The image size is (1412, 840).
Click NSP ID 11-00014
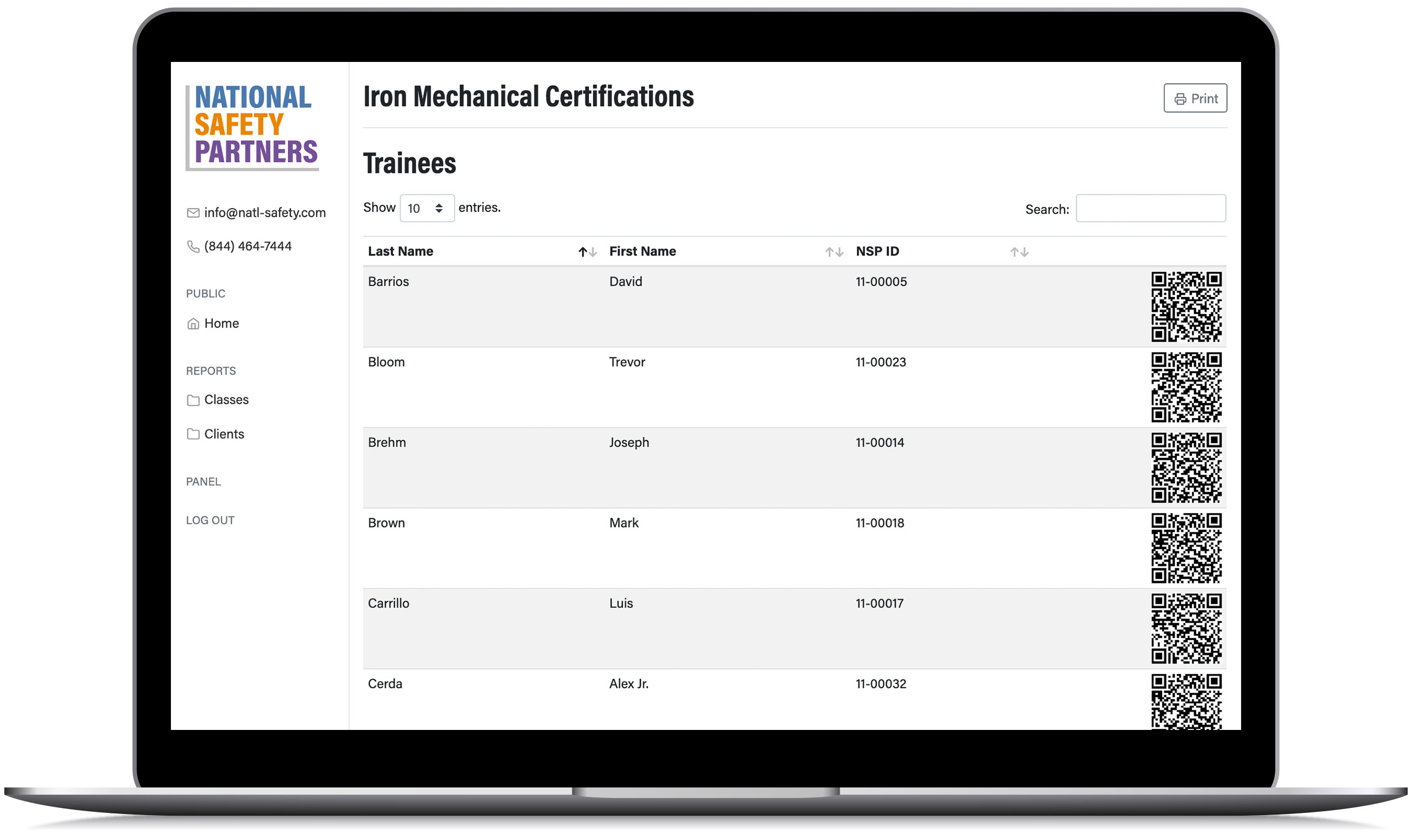[880, 442]
